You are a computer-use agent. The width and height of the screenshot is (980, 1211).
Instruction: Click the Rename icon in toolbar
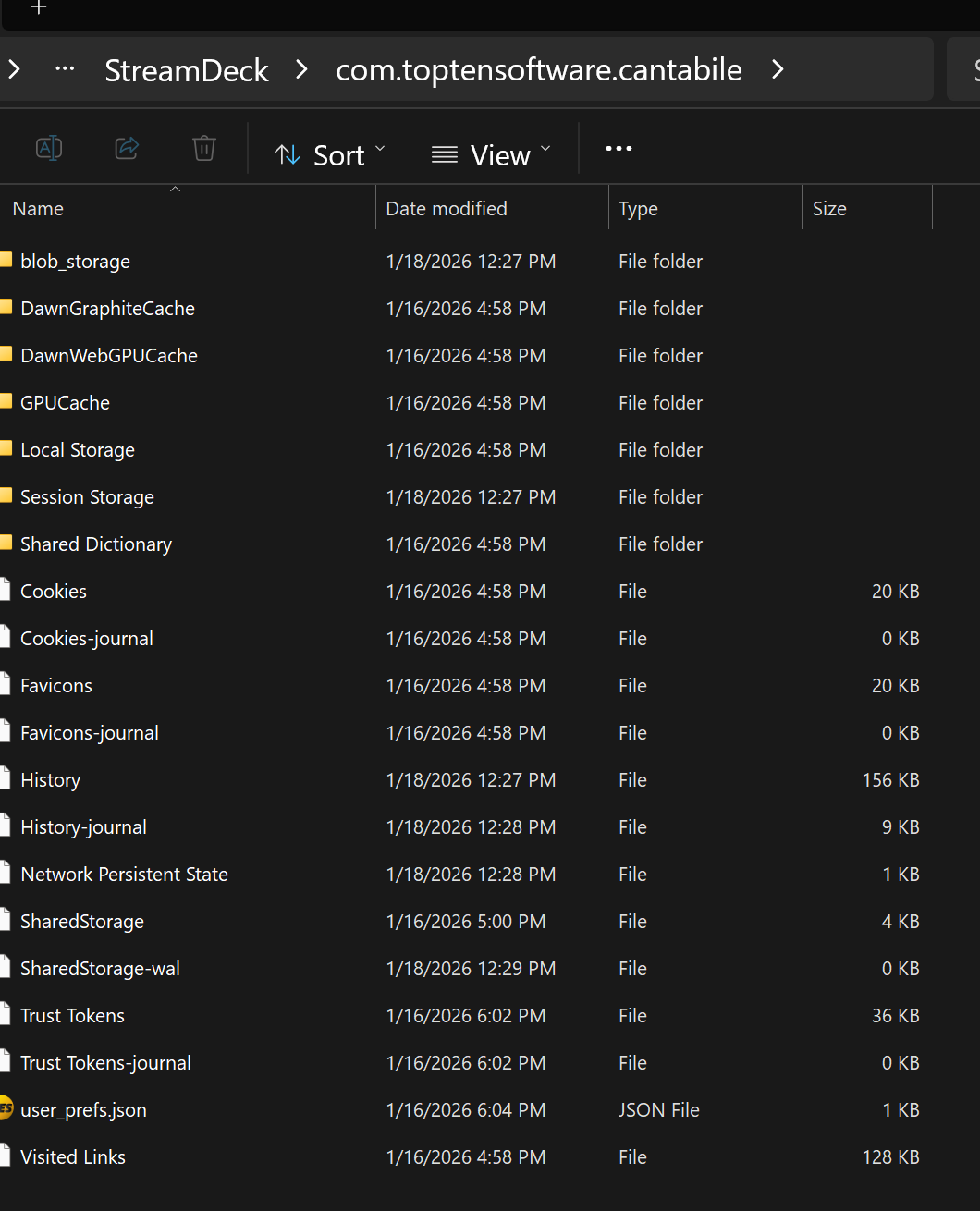pos(48,148)
